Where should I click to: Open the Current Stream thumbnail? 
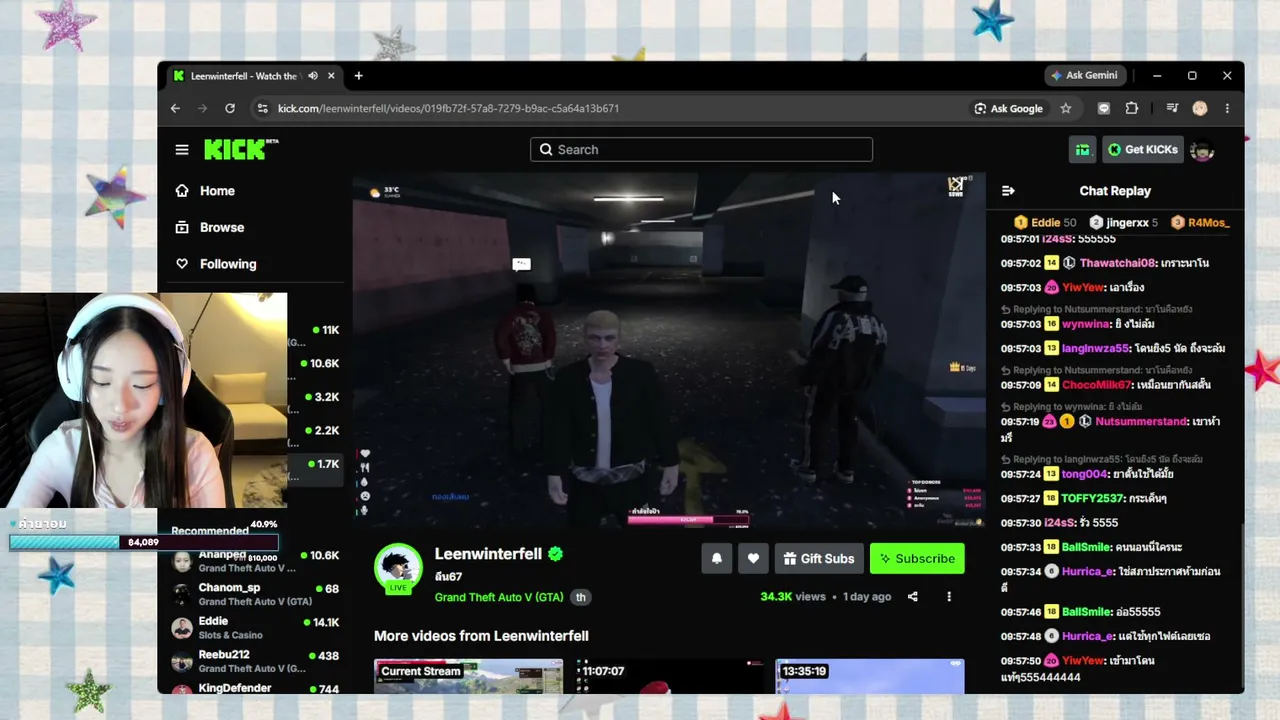(x=468, y=677)
